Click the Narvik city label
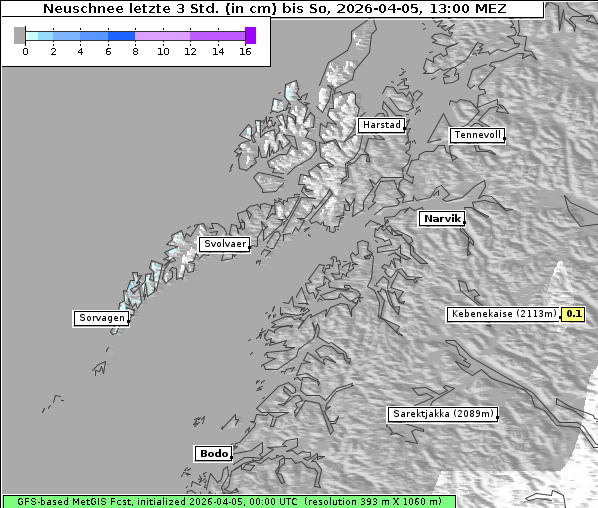Screen dimensions: 598x508 442,219
